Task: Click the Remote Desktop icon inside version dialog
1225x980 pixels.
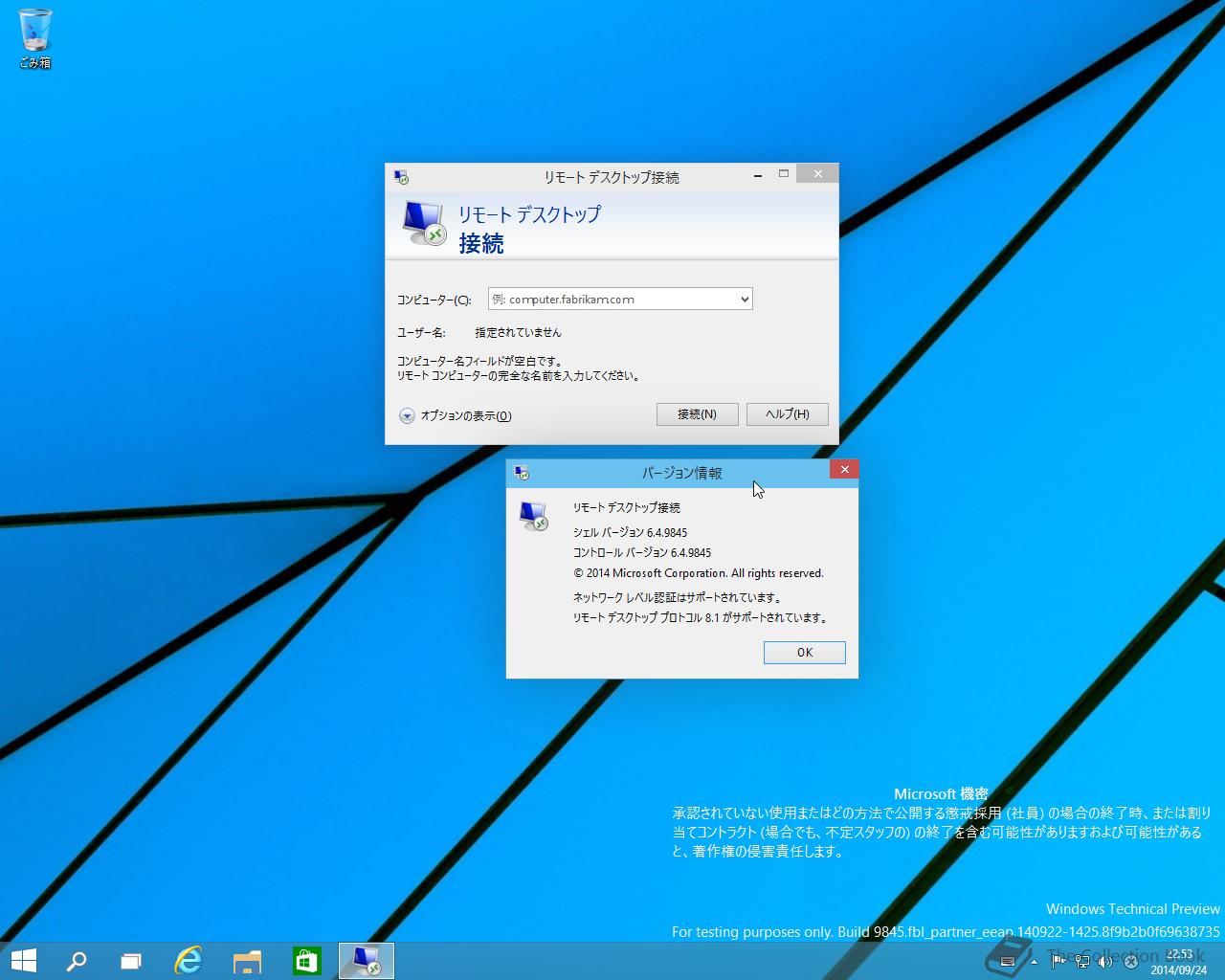Action: [x=534, y=516]
